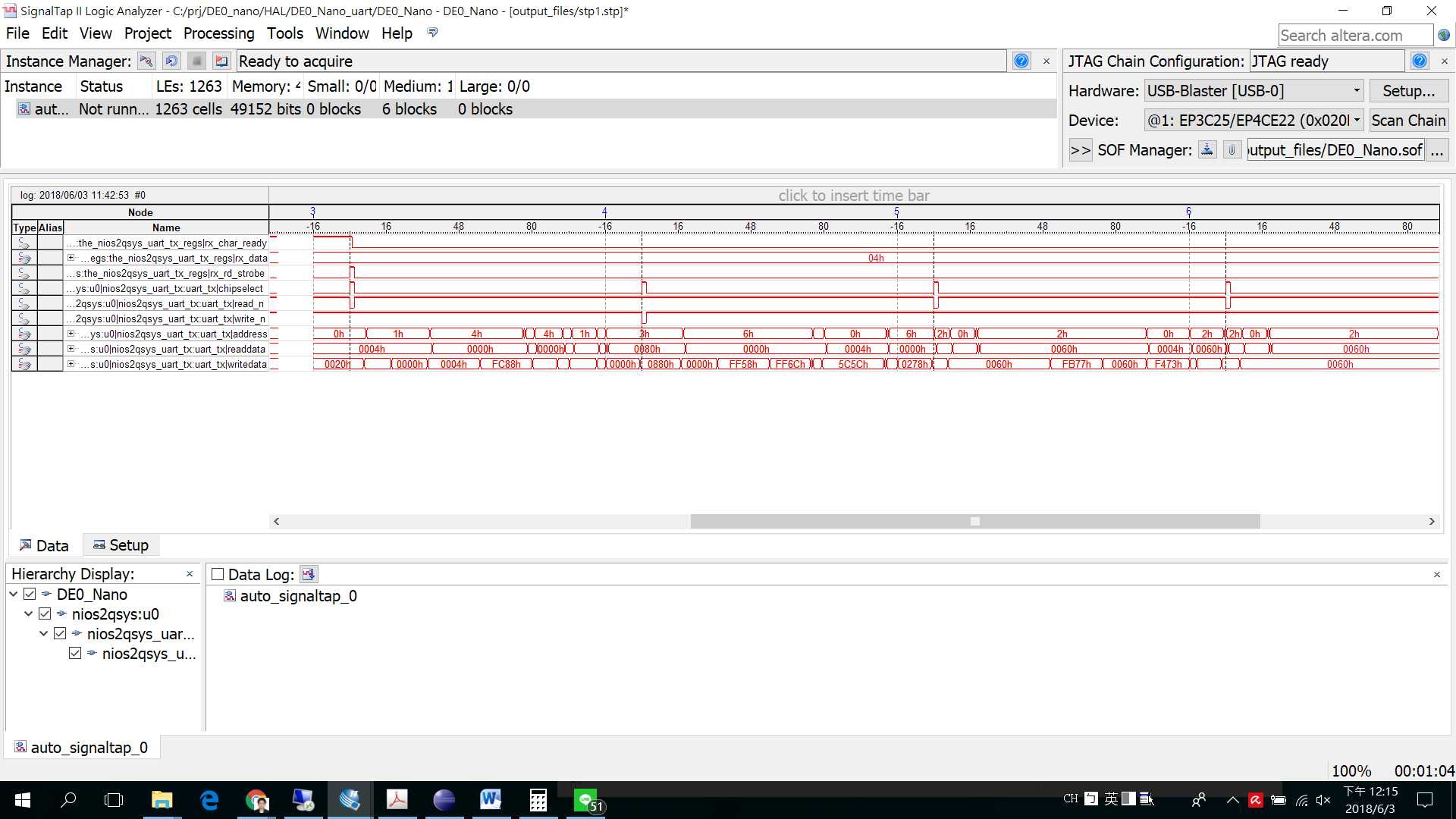This screenshot has height=819, width=1456.
Task: Click the SOF Manager attach file icon
Action: tap(1232, 149)
